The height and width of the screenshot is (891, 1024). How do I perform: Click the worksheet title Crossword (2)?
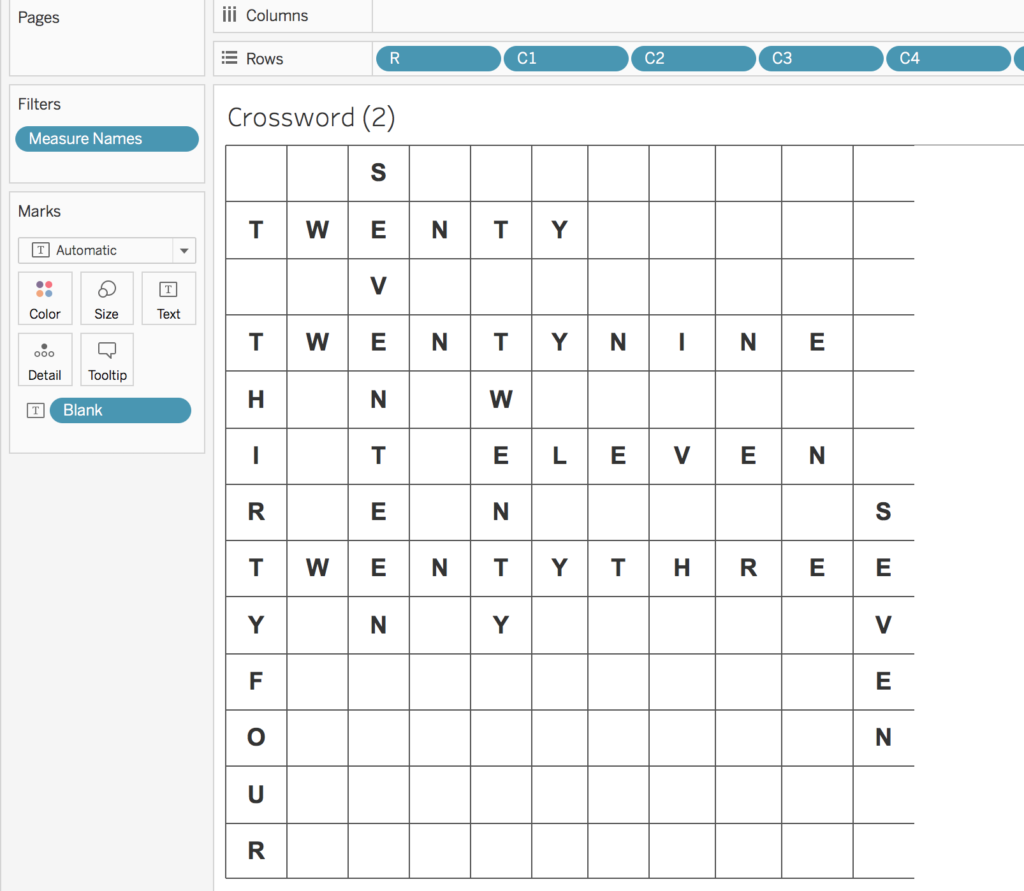[x=312, y=117]
